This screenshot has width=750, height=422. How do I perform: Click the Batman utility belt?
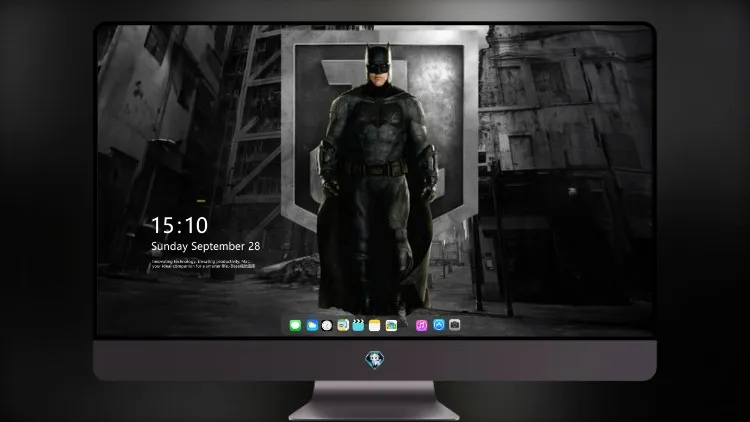click(x=378, y=169)
